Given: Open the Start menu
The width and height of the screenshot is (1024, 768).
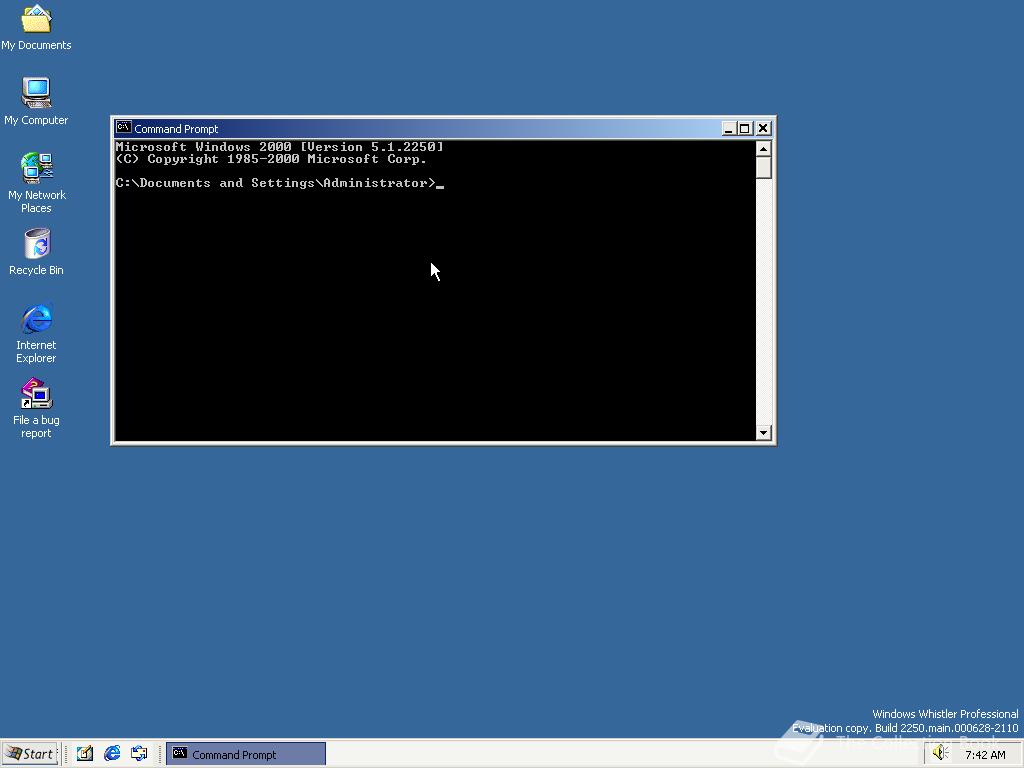Looking at the screenshot, I should pos(30,754).
